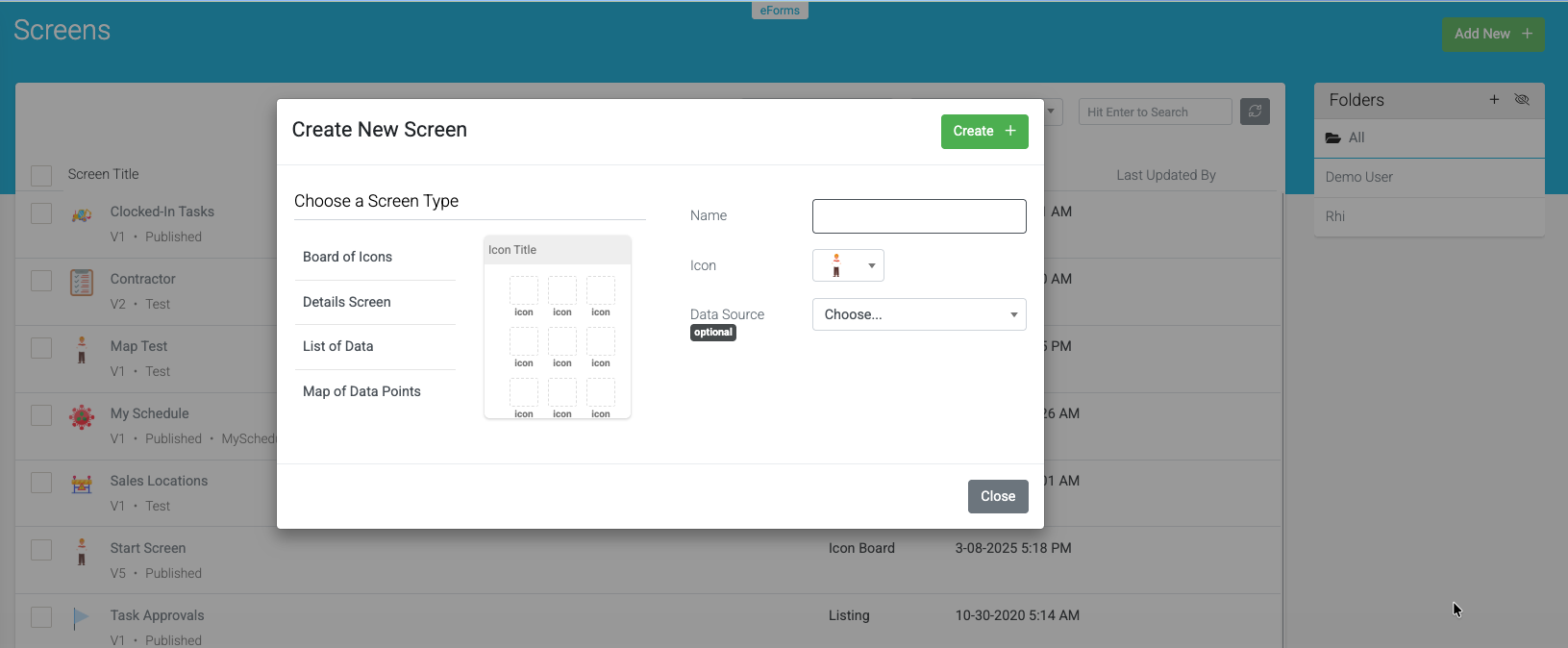Check the Contractor row checkbox
This screenshot has width=1568, height=648.
click(x=41, y=281)
